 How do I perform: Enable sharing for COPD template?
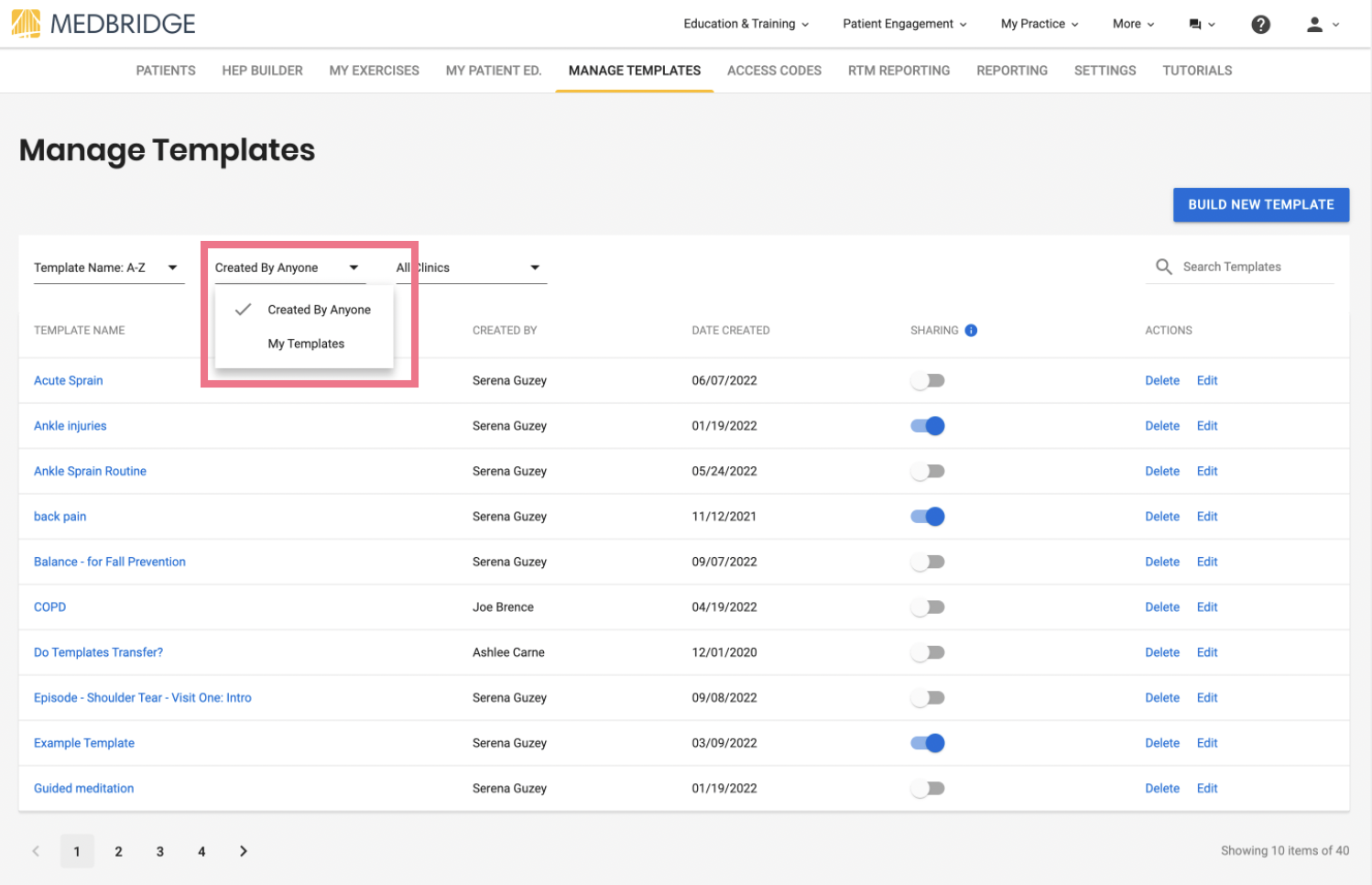927,607
